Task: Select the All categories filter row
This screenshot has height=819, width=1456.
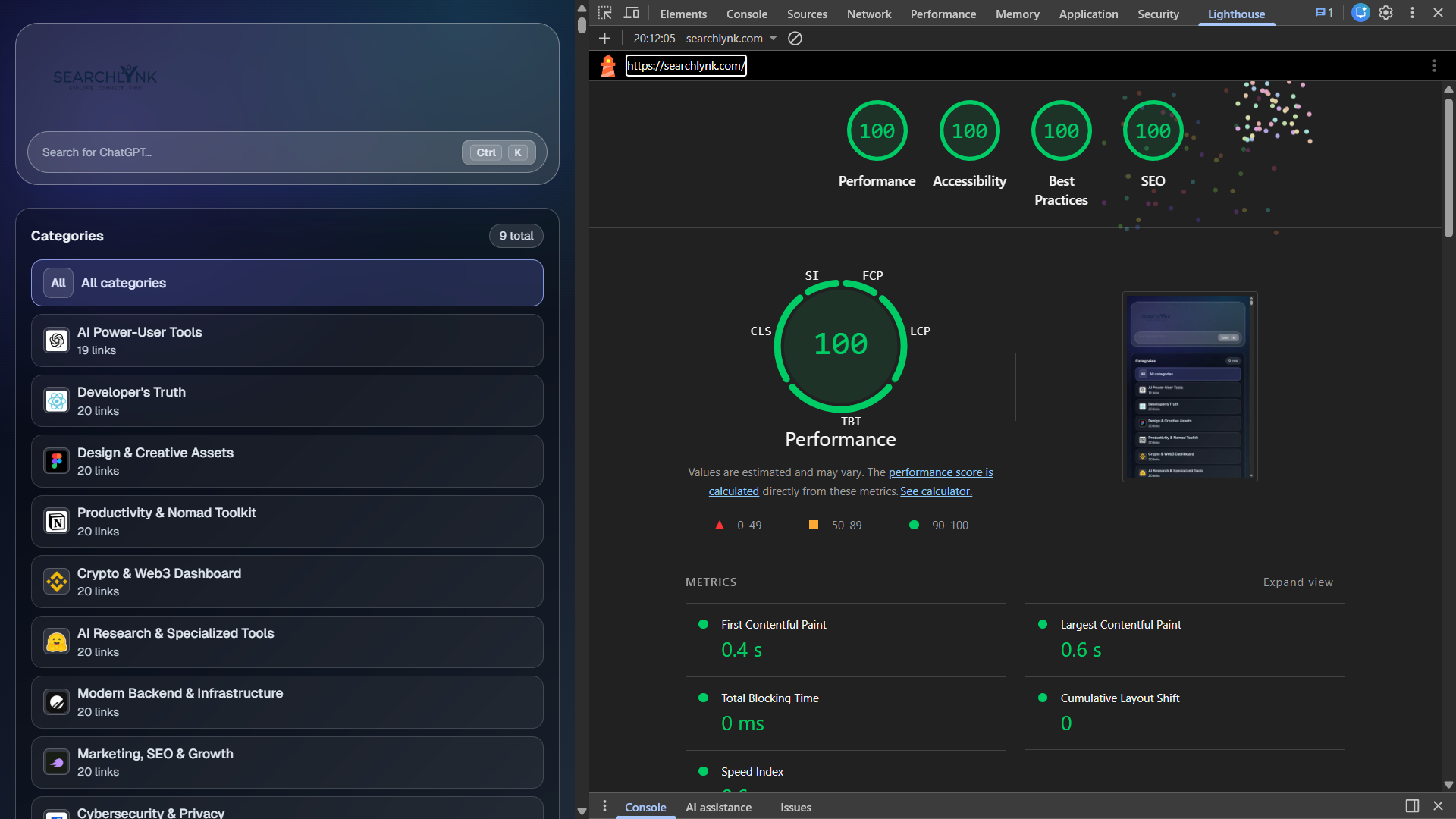Action: click(287, 283)
